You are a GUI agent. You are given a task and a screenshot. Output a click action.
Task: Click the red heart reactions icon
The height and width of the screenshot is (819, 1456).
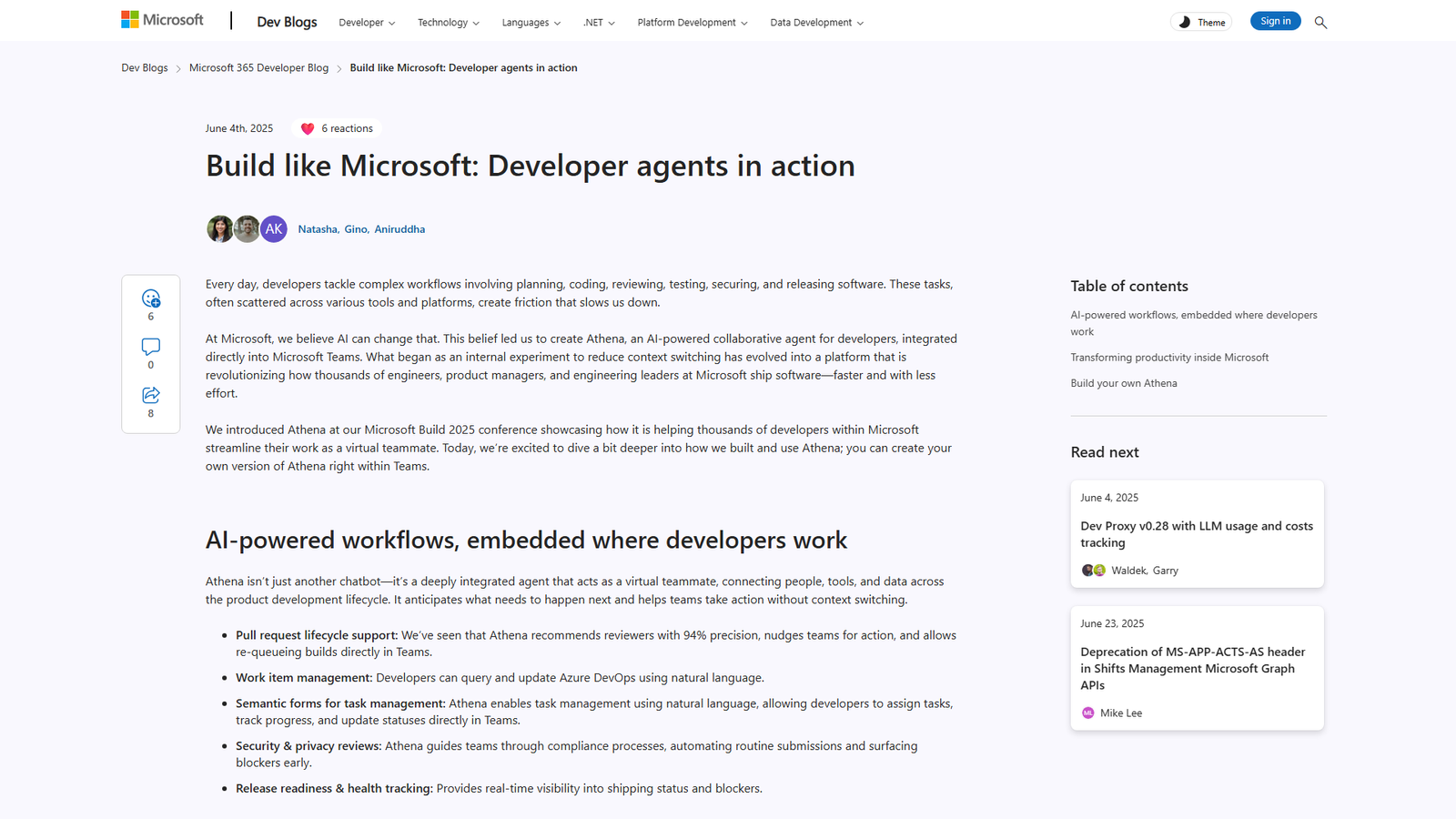308,129
